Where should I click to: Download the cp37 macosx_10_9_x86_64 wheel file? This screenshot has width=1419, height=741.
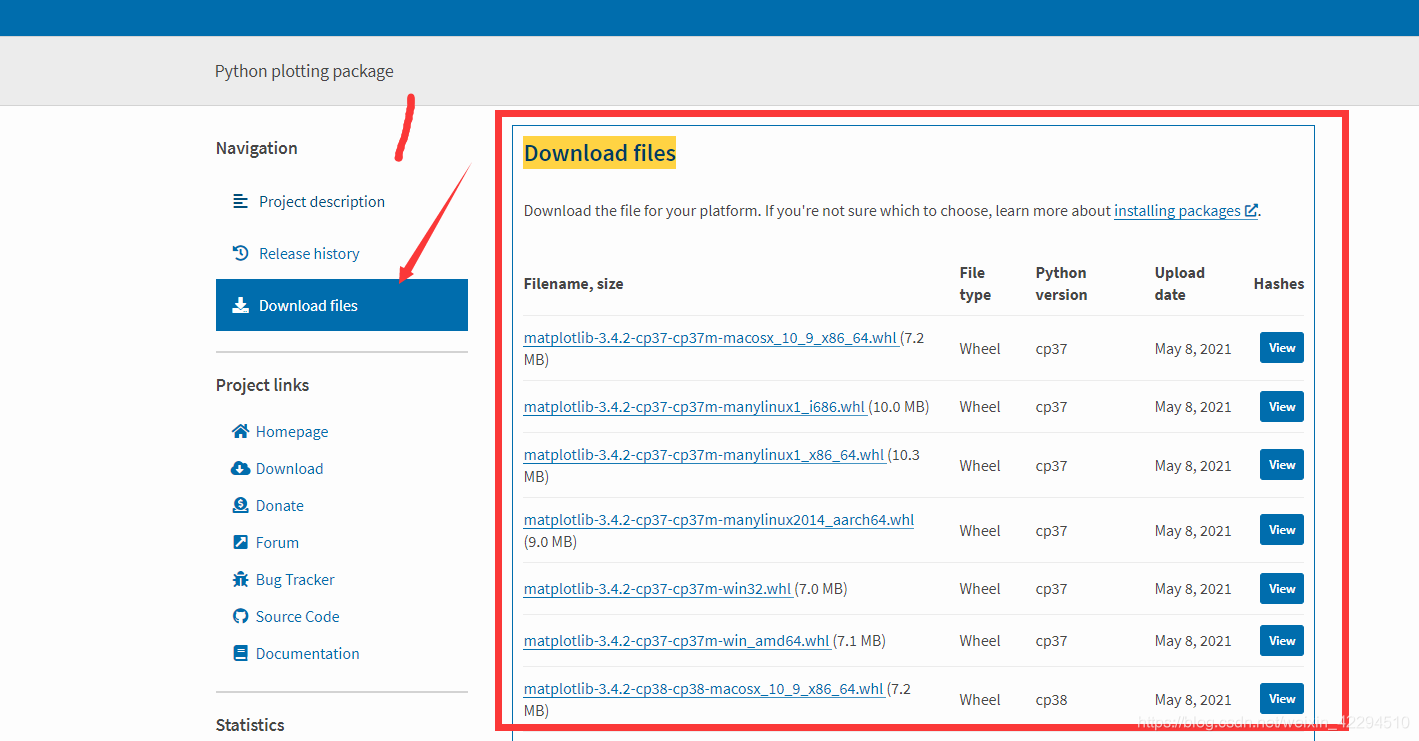click(710, 338)
